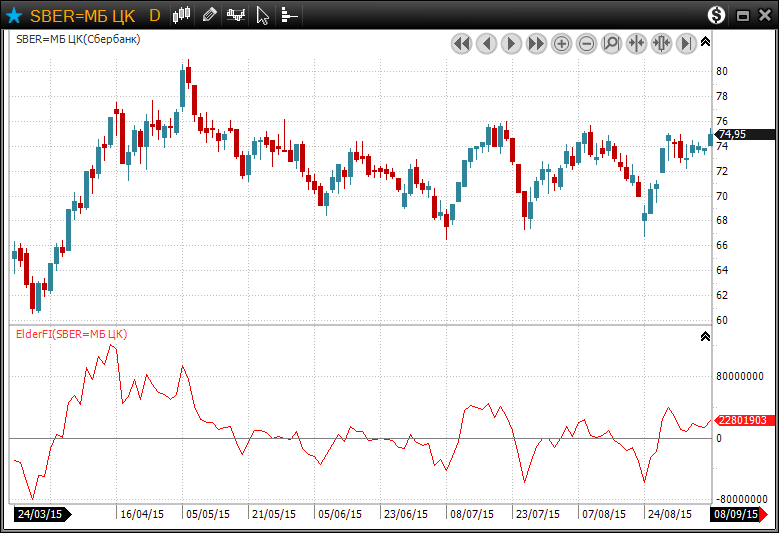The height and width of the screenshot is (533, 779).
Task: Zoom in with the plus button
Action: (561, 43)
